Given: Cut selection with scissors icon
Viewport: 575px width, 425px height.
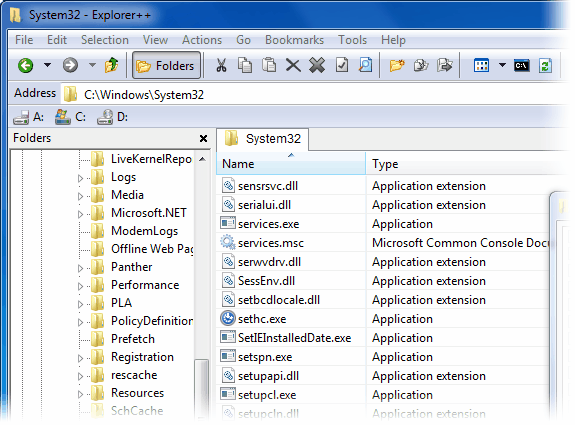Looking at the screenshot, I should point(221,66).
